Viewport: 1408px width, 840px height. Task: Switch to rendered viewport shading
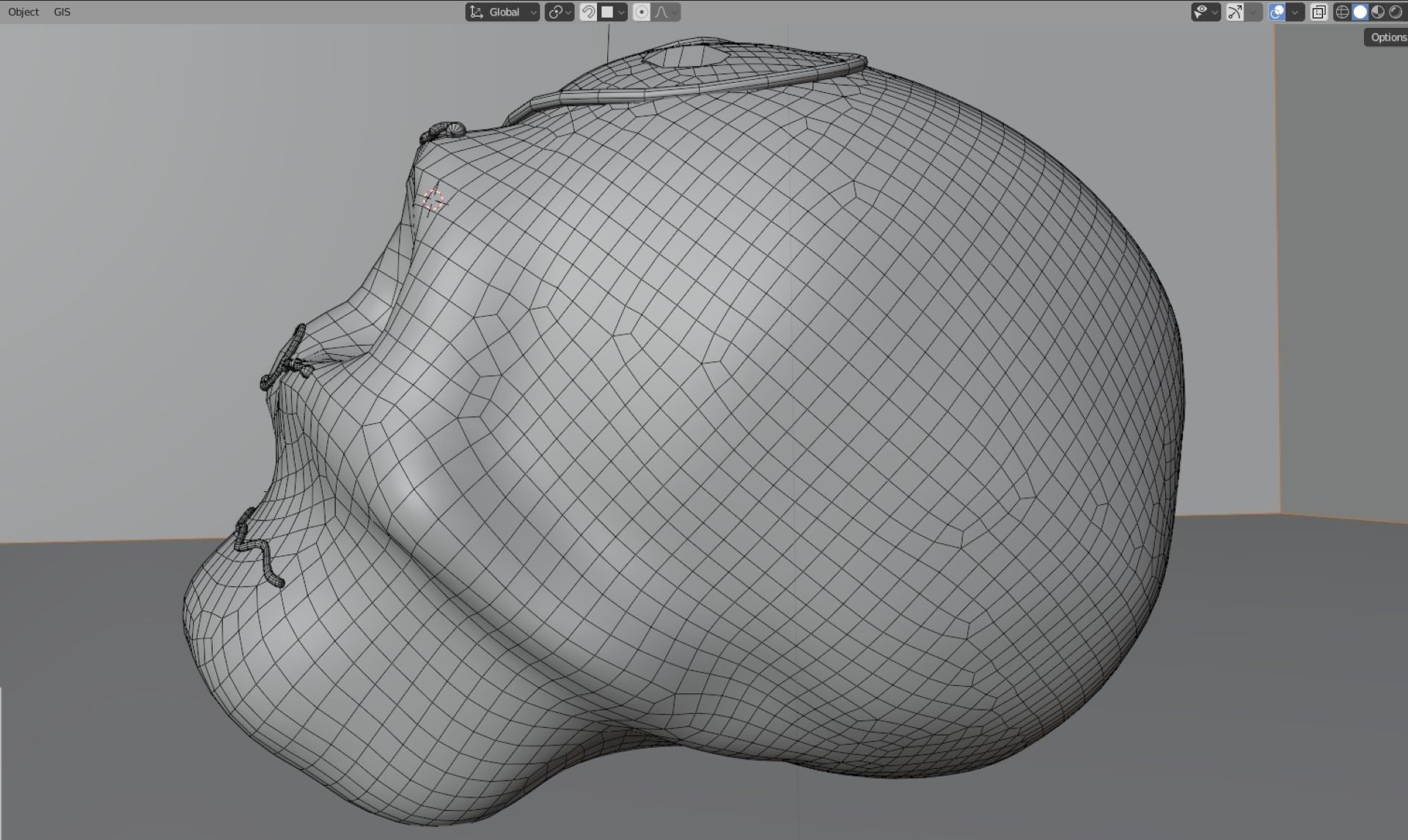[x=1395, y=12]
